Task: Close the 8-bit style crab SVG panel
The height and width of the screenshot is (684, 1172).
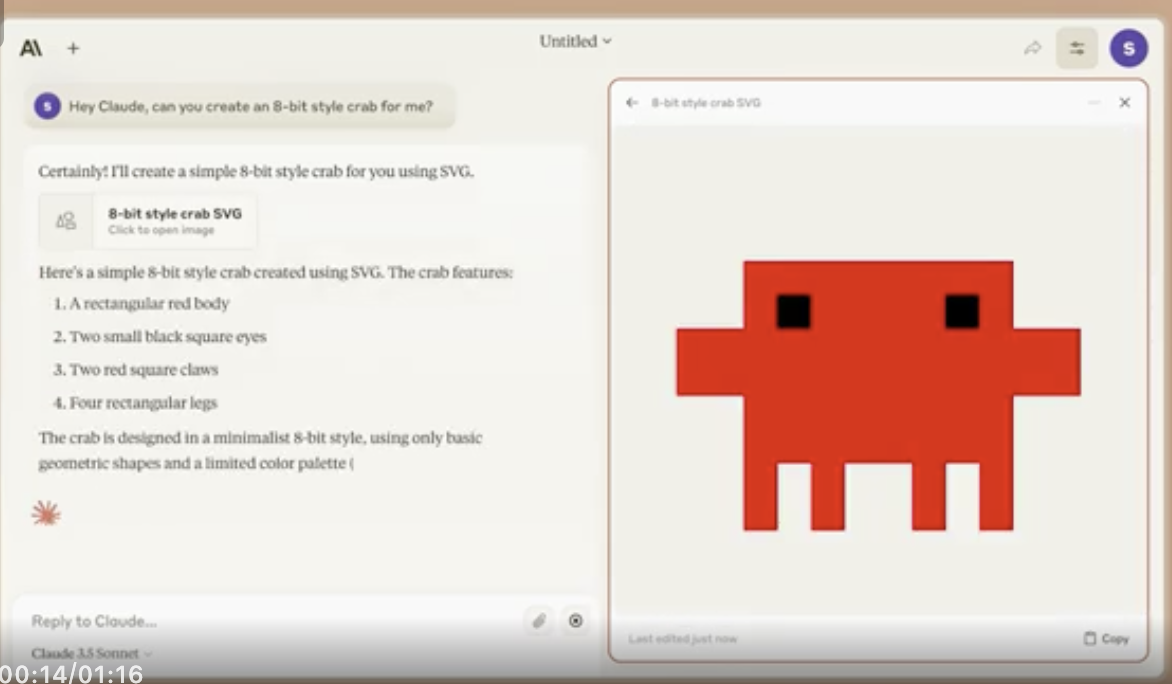Action: [1124, 102]
